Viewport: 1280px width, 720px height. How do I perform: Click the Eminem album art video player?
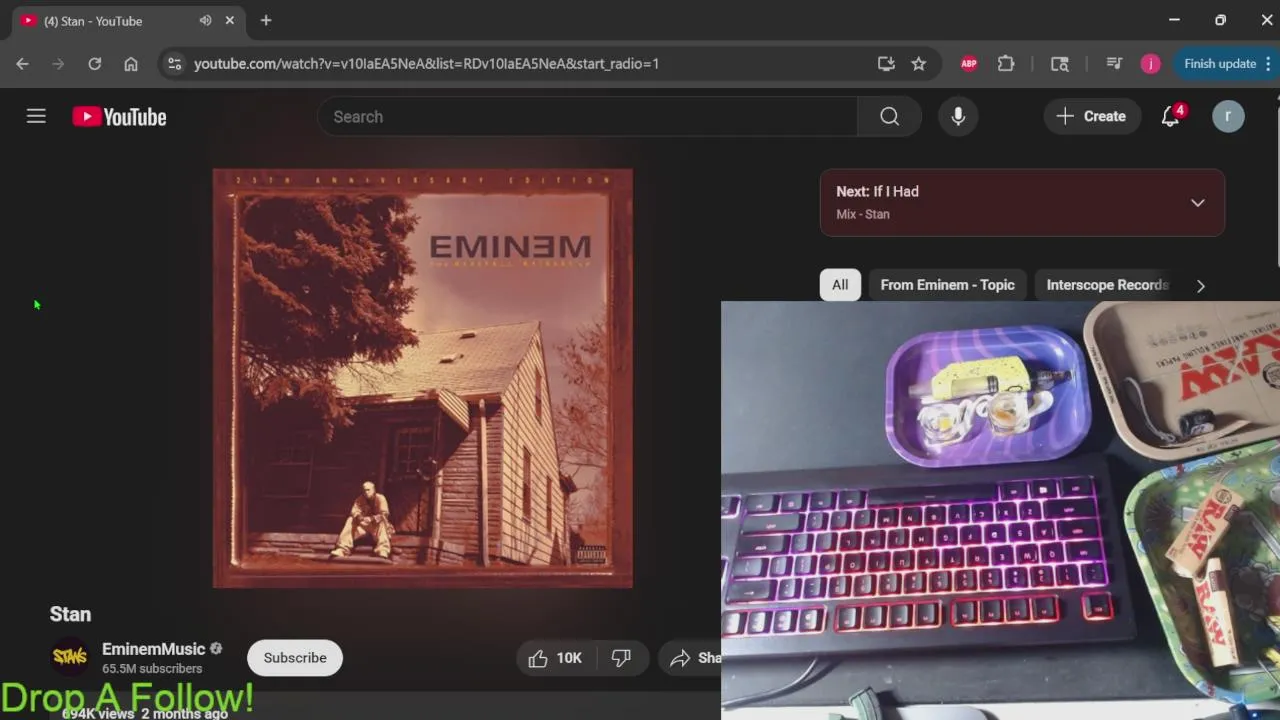tap(422, 378)
